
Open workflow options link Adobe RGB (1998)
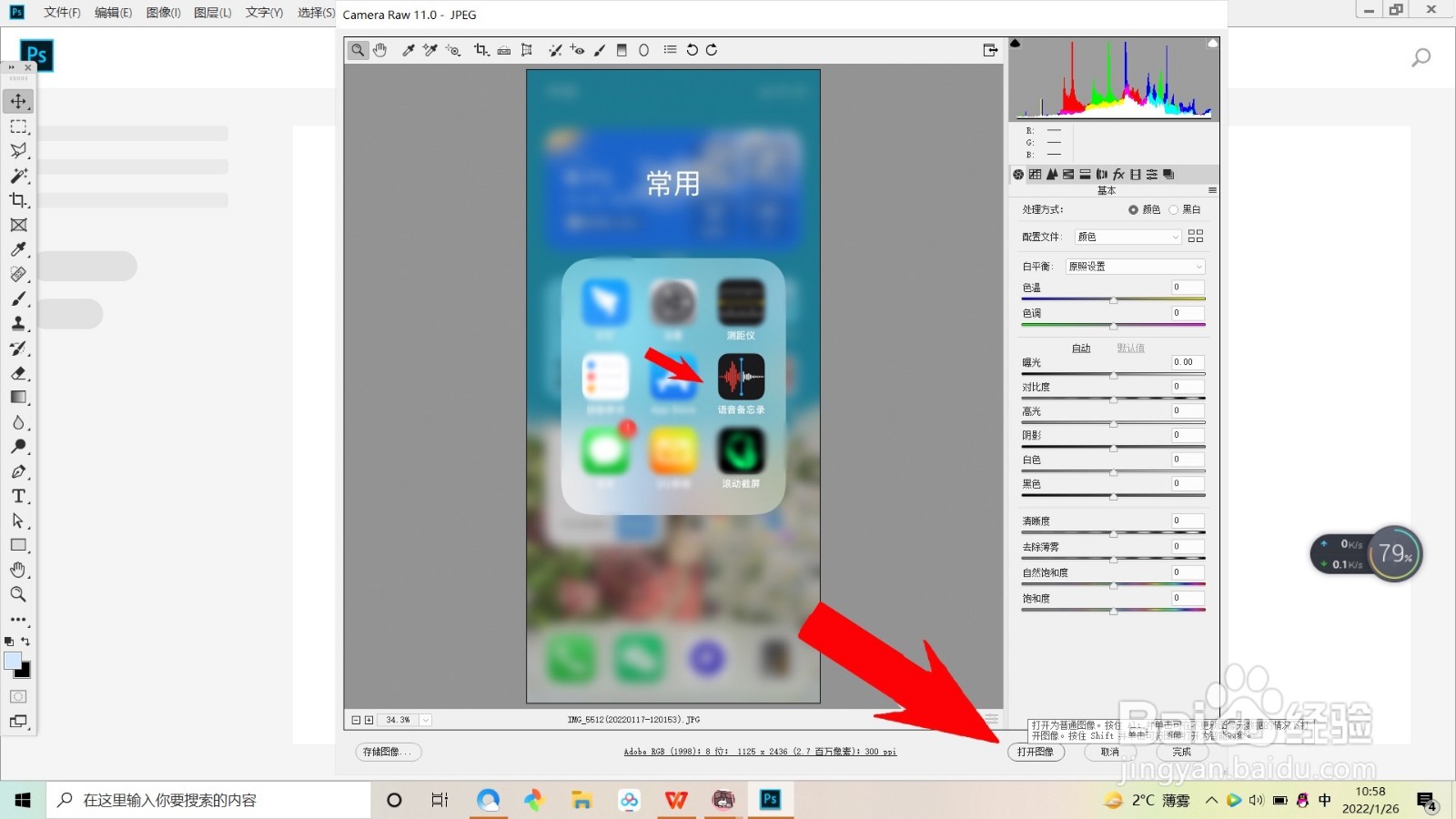[760, 752]
